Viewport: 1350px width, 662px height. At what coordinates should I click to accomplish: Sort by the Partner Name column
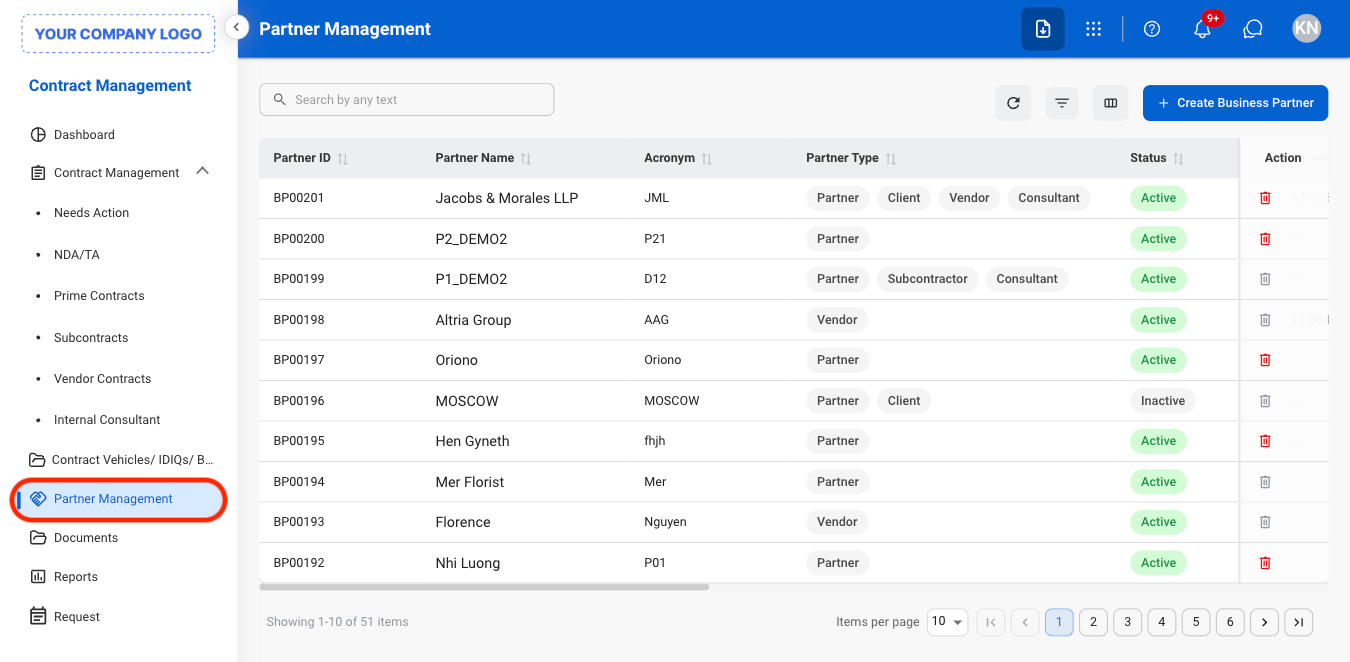click(526, 159)
